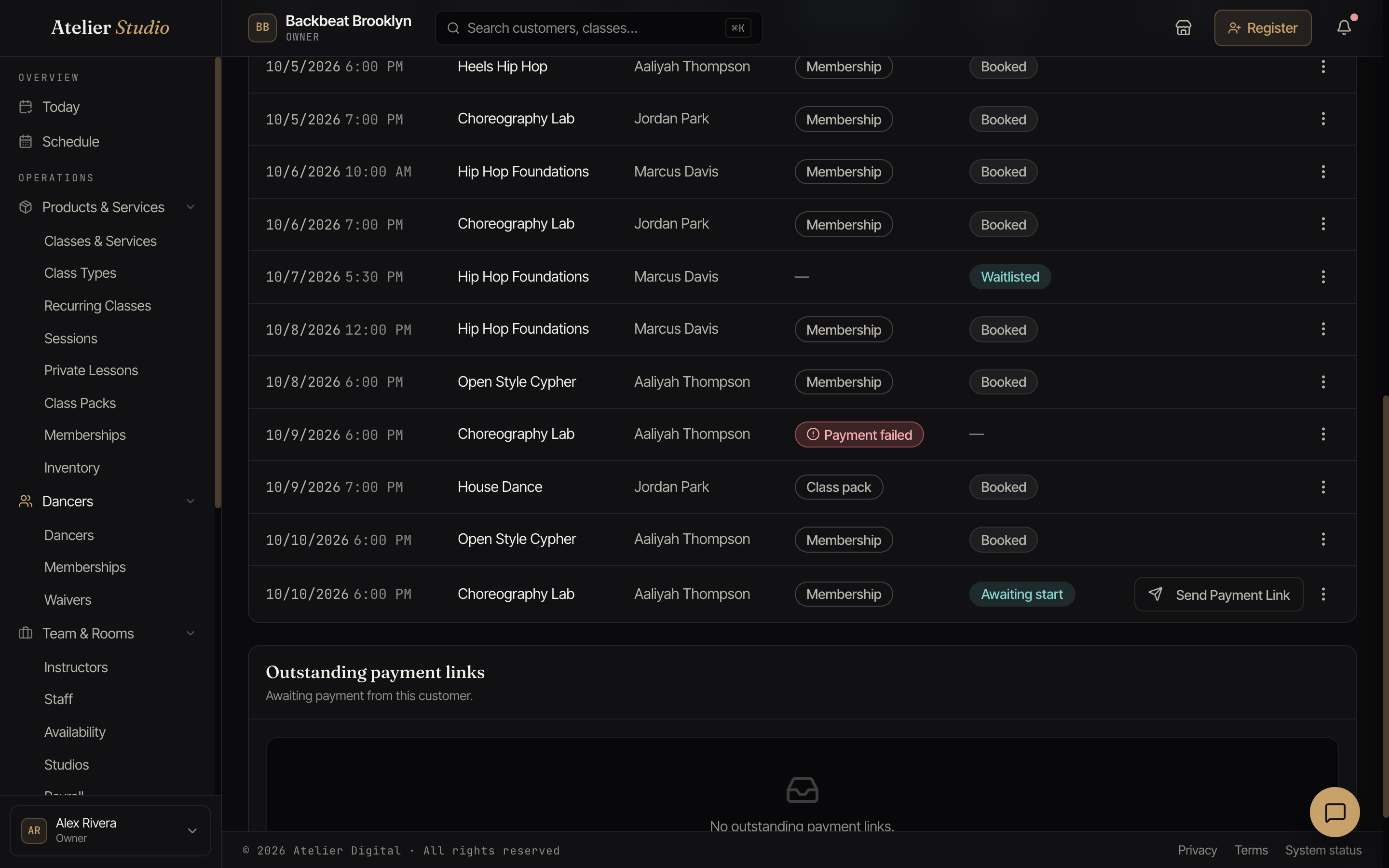Collapse the Dancers sidebar section

[x=191, y=501]
